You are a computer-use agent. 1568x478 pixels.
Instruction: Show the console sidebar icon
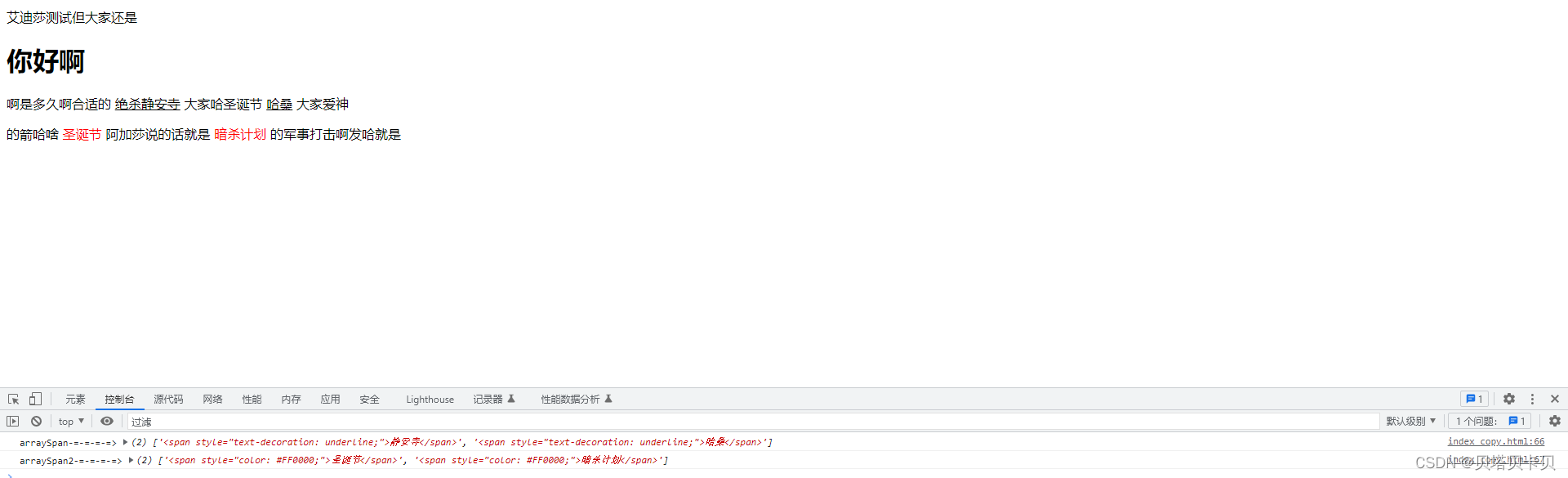[13, 421]
